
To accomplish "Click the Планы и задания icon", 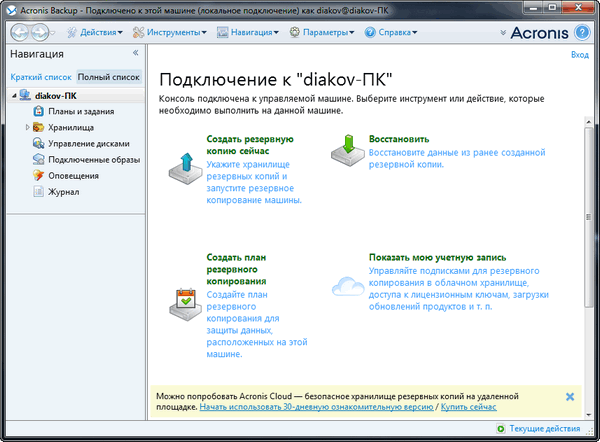I will 39,111.
